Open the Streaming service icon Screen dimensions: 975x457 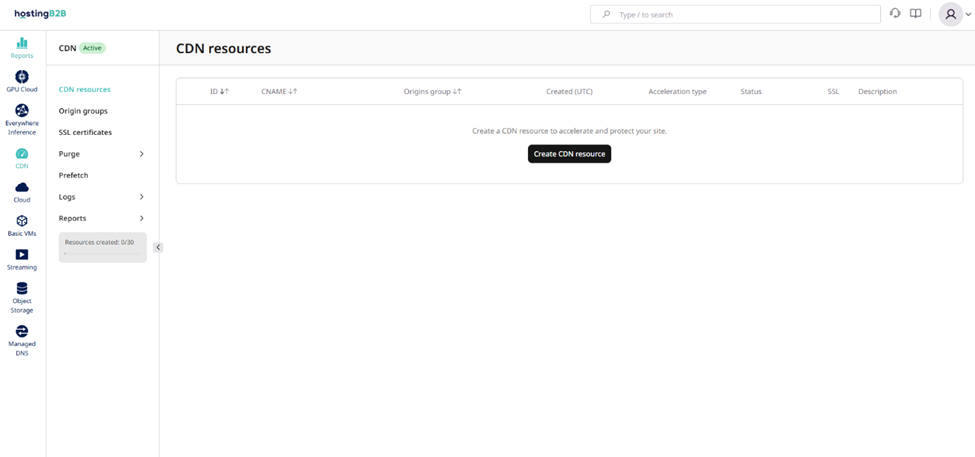point(22,256)
